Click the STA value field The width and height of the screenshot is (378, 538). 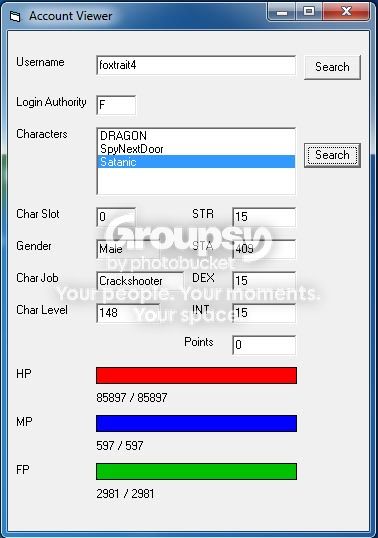click(x=264, y=249)
